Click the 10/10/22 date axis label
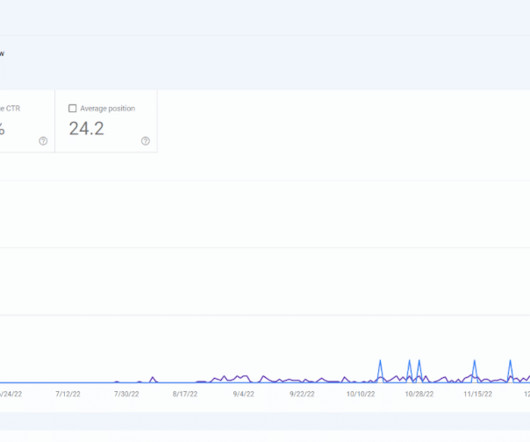The image size is (530, 442). click(361, 394)
